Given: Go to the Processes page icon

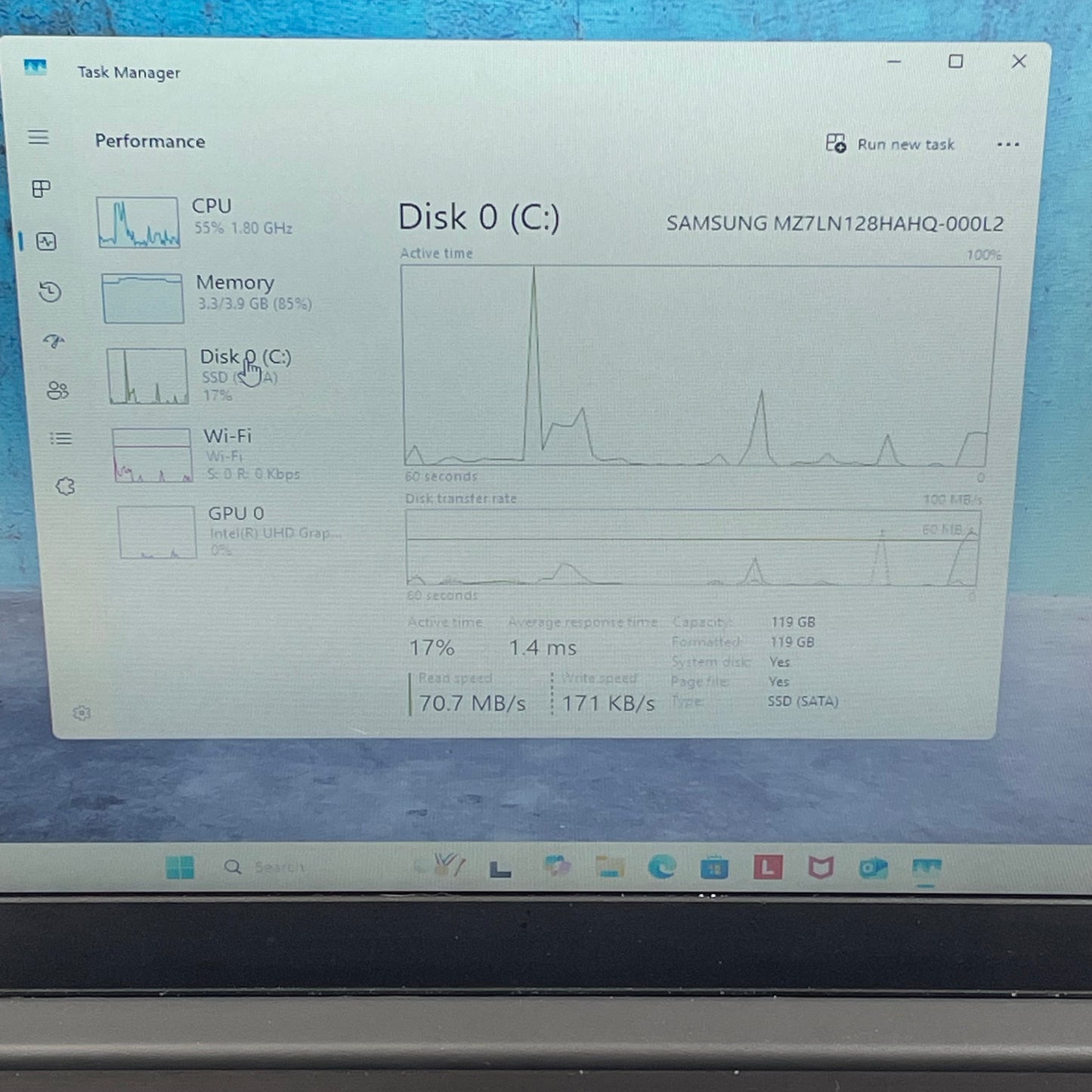Looking at the screenshot, I should tap(42, 188).
